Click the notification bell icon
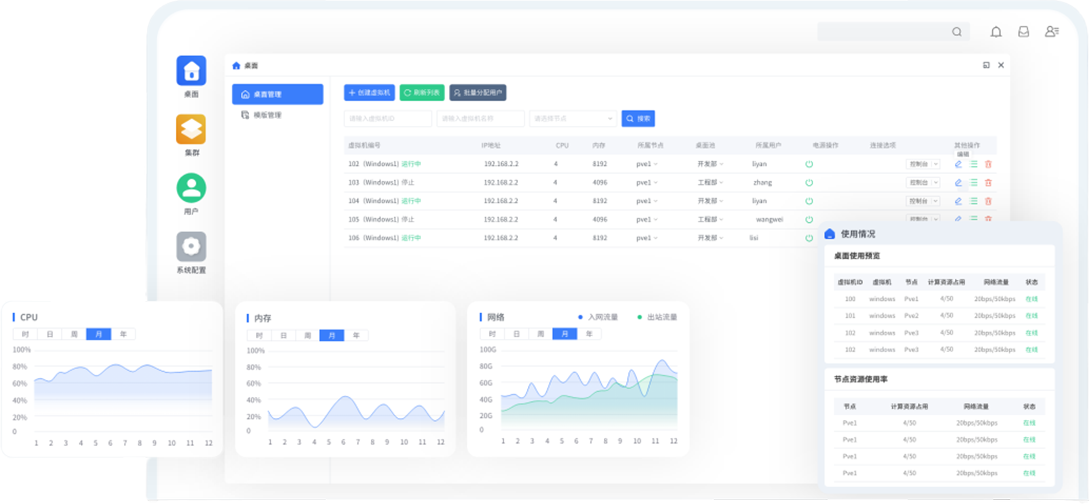This screenshot has width=1090, height=504. click(x=996, y=32)
